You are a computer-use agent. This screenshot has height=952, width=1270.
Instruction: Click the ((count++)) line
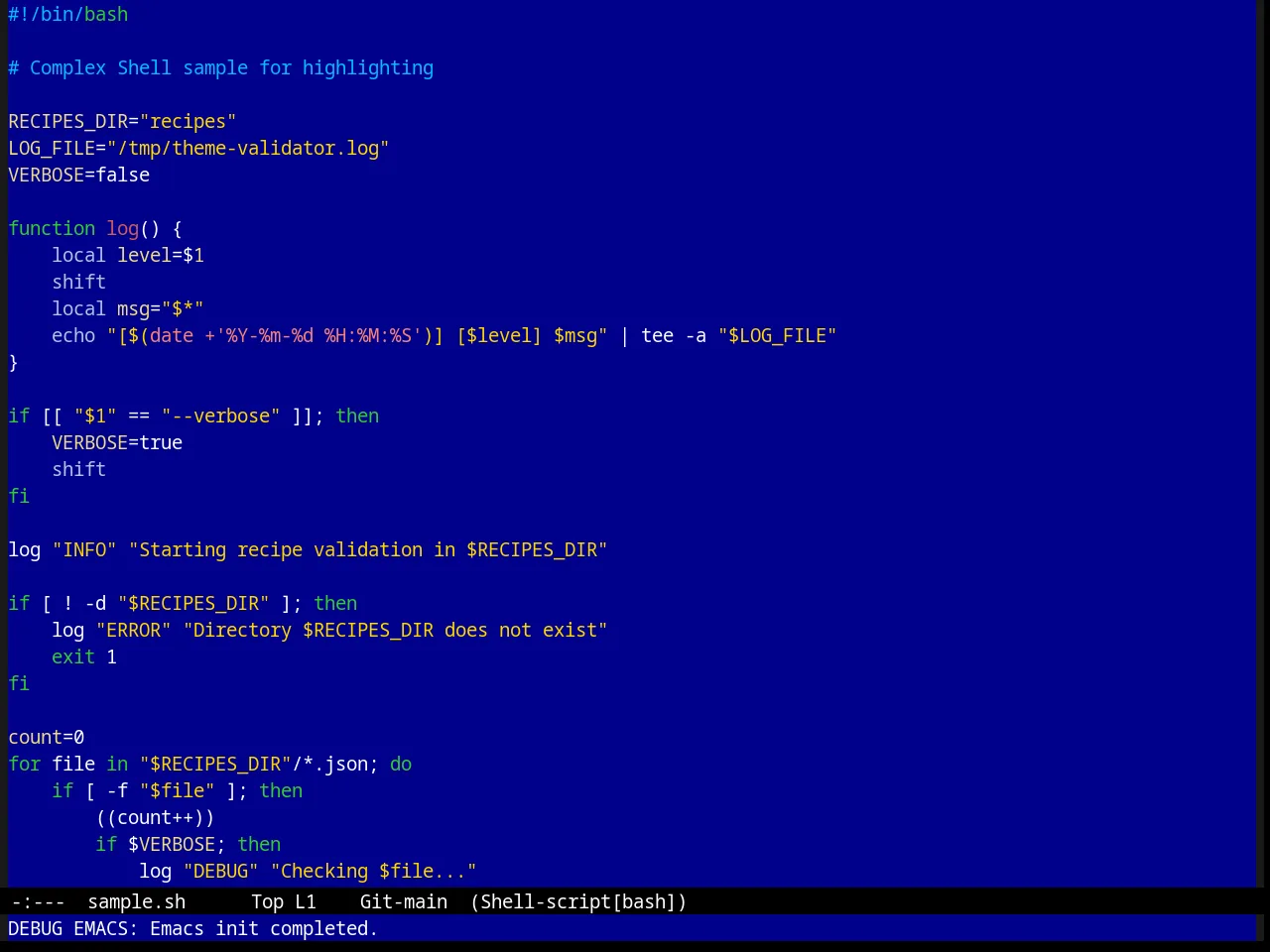156,817
